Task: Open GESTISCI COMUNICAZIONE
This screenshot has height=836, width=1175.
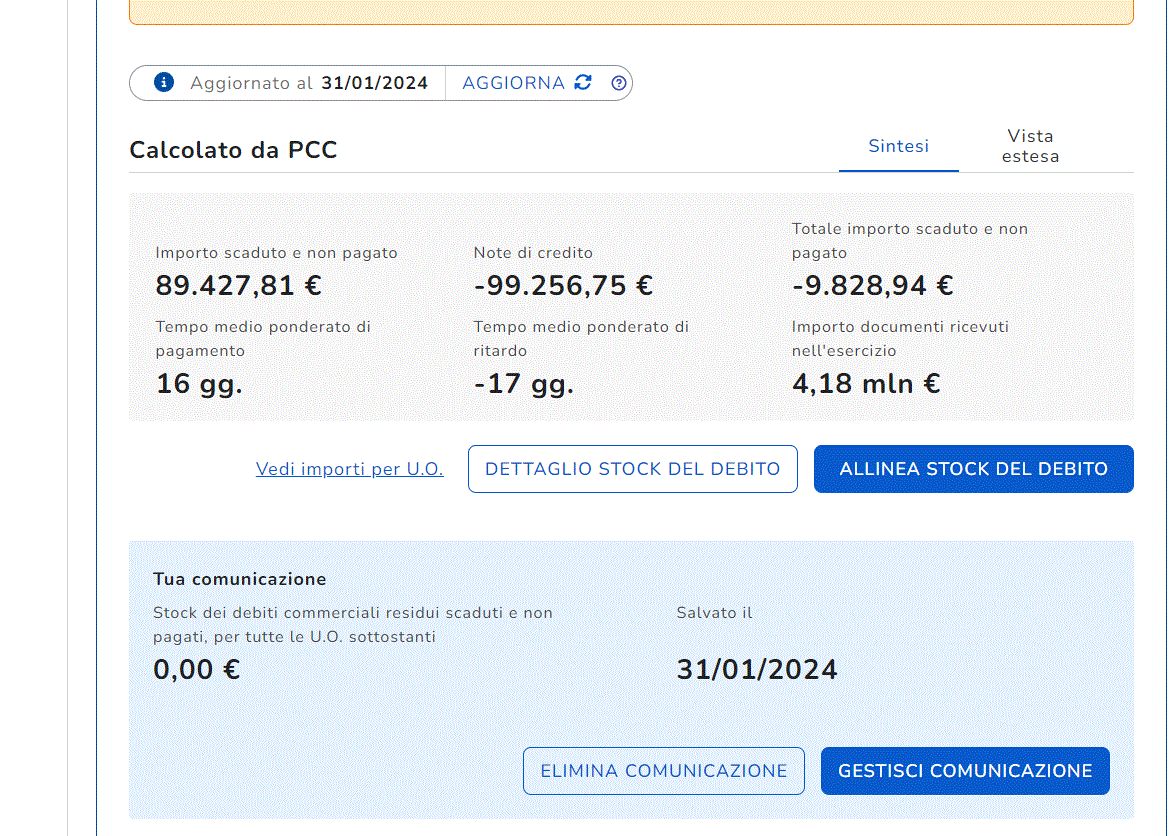Action: pyautogui.click(x=965, y=771)
